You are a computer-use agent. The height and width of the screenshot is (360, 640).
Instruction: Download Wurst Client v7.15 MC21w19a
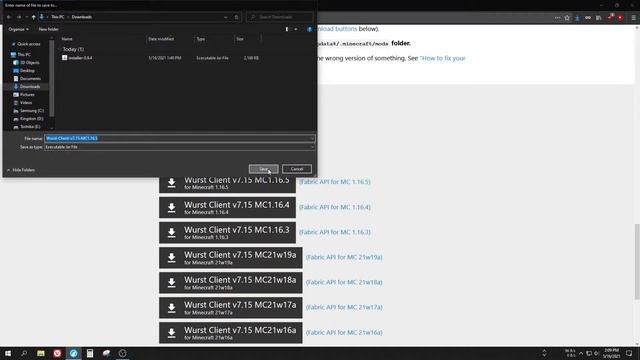(x=231, y=258)
